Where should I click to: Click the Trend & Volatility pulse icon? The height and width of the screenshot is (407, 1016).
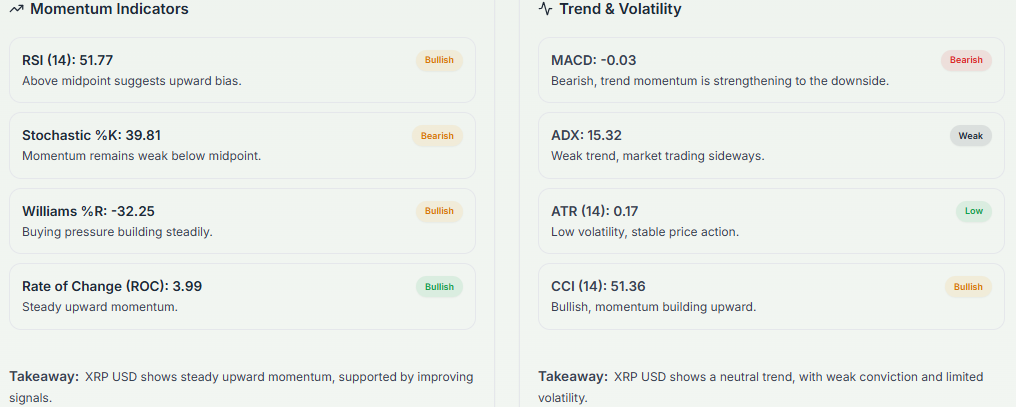(x=545, y=9)
